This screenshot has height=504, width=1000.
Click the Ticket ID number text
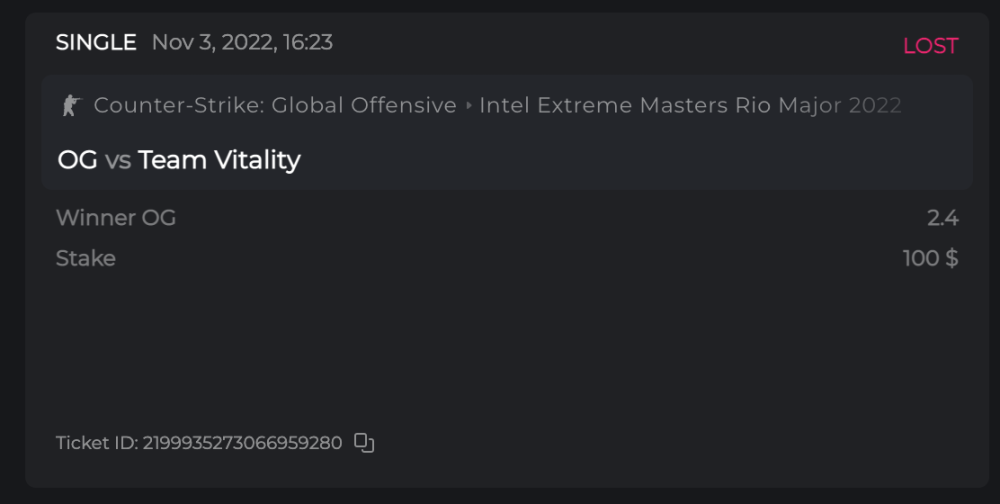coord(242,442)
